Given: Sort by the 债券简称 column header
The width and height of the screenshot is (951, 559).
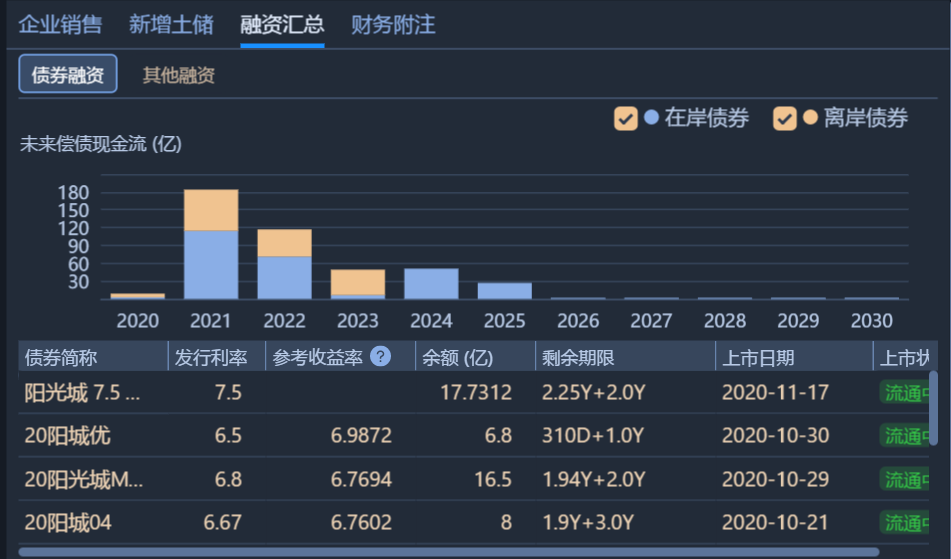Looking at the screenshot, I should pos(93,357).
